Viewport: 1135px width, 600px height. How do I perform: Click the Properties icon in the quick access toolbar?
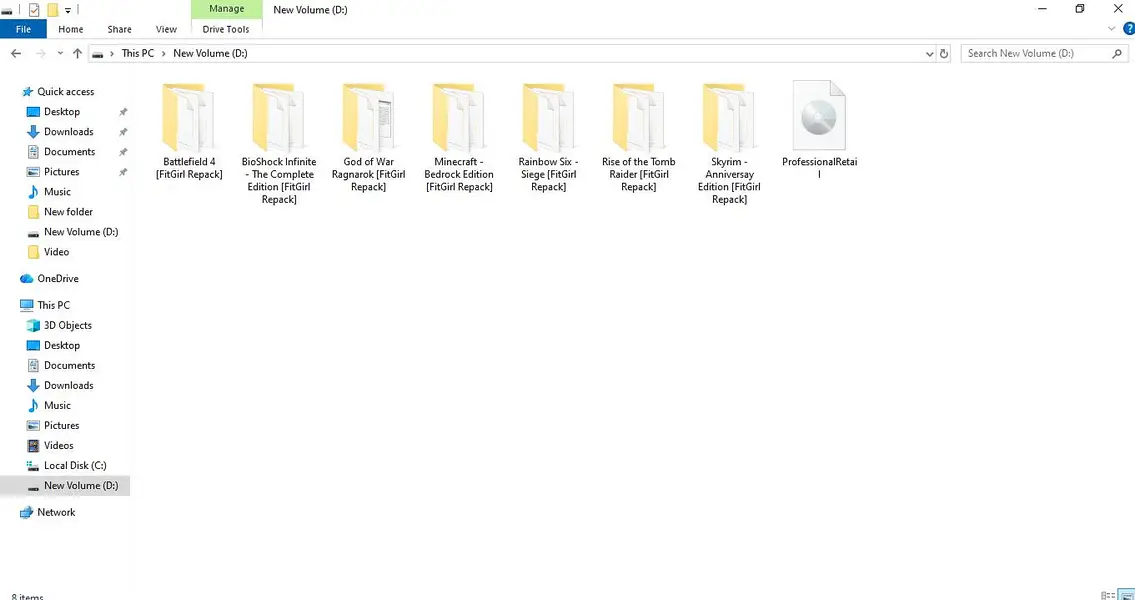(34, 10)
